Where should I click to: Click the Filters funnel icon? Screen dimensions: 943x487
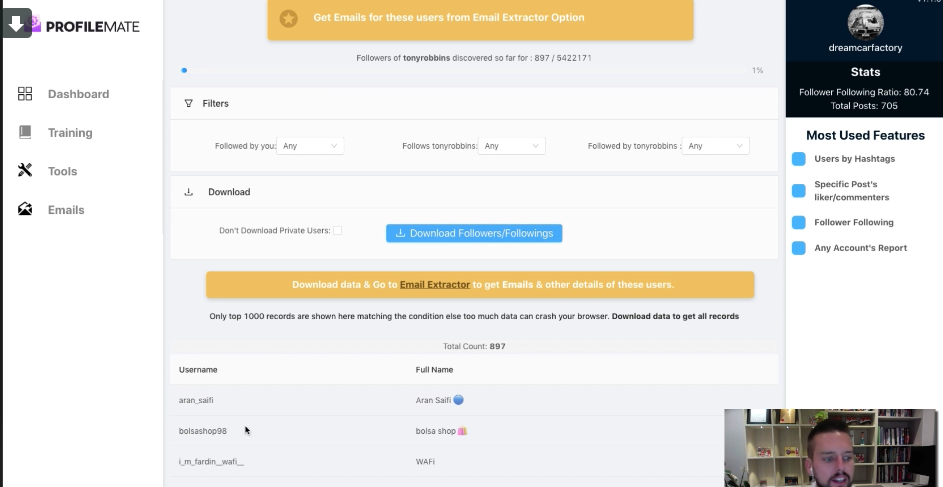[x=188, y=103]
